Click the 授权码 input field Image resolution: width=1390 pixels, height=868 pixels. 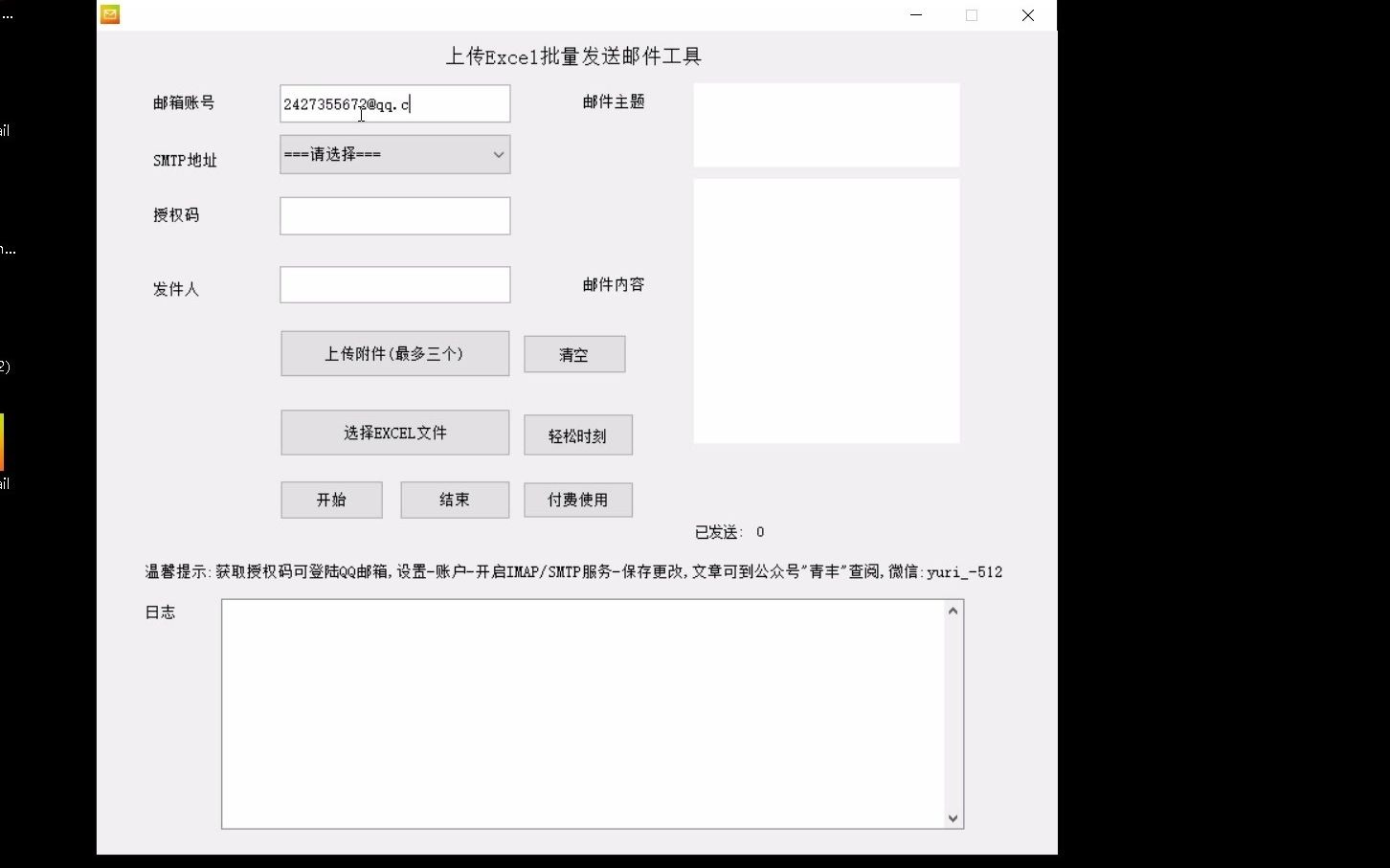tap(394, 215)
